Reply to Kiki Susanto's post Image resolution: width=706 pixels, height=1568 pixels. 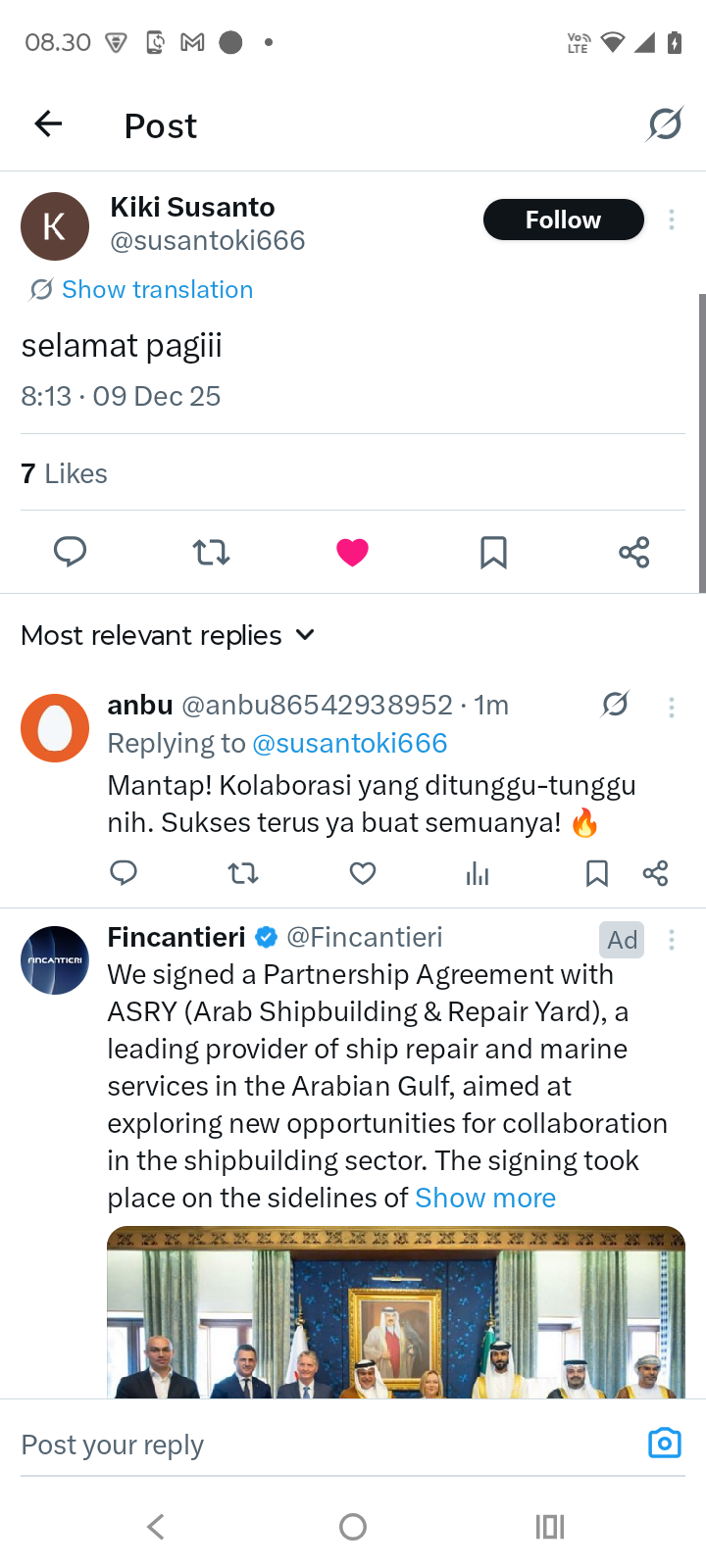point(70,552)
